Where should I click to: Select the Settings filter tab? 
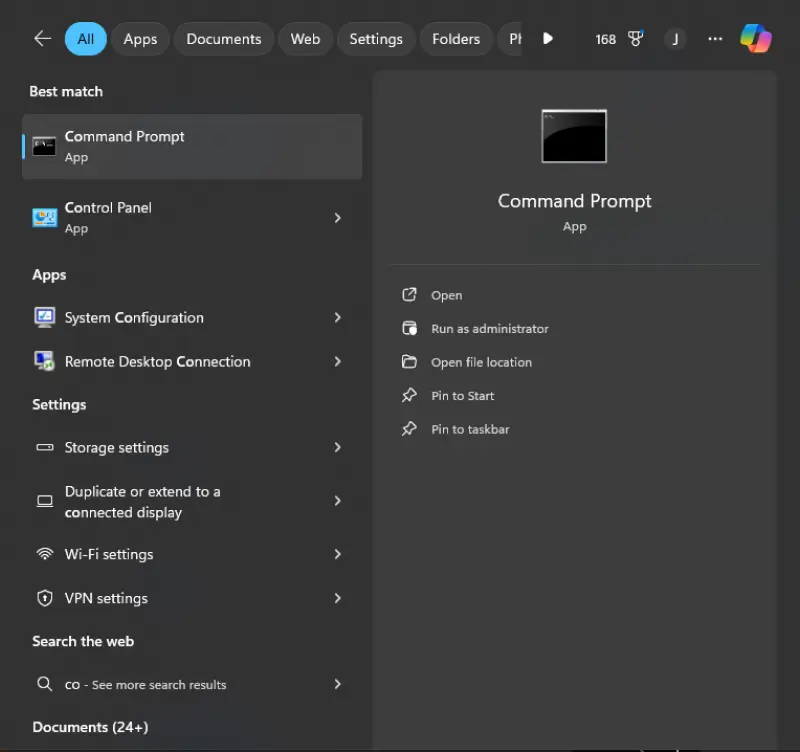click(x=375, y=39)
